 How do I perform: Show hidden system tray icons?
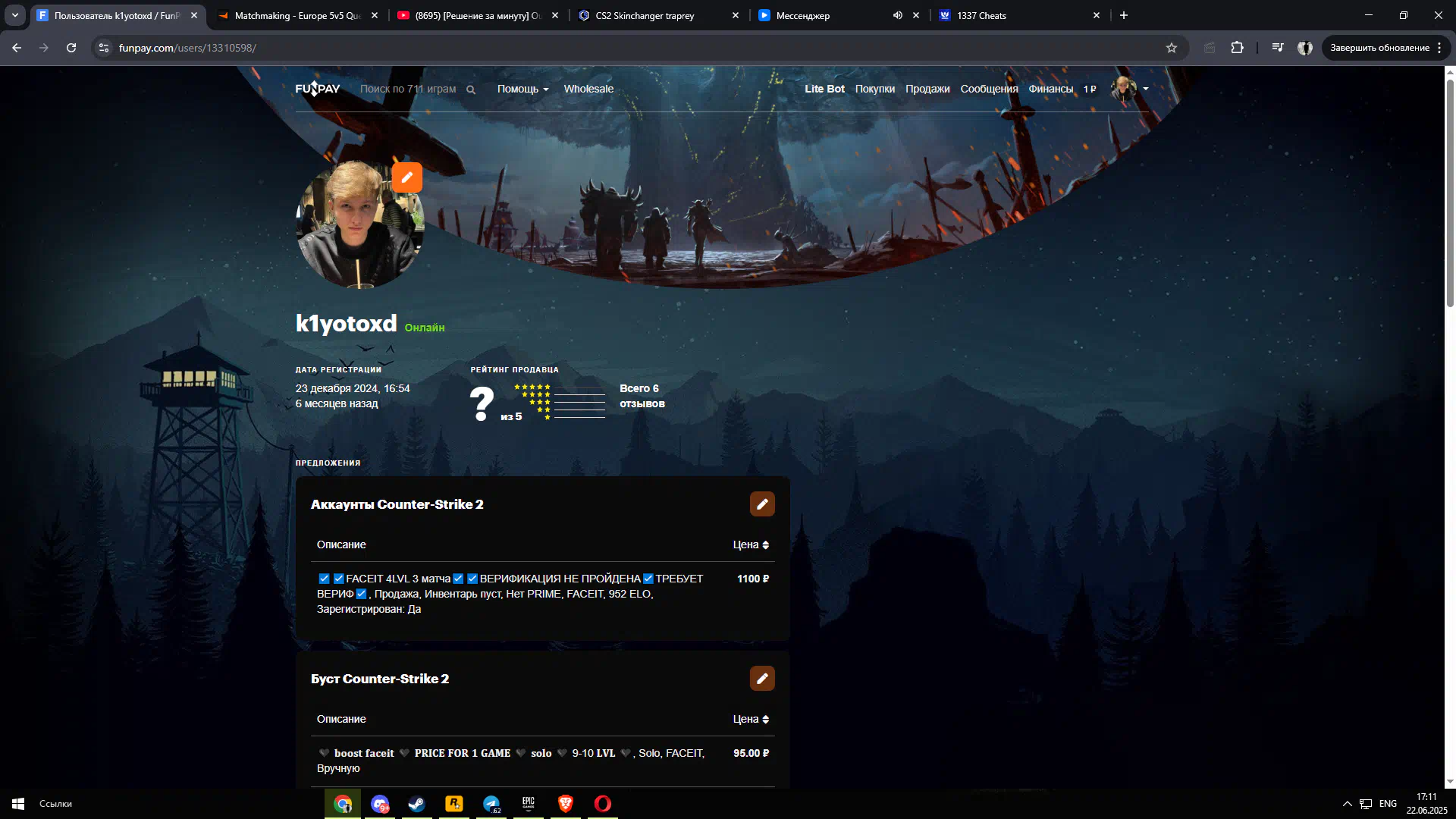tap(1347, 804)
